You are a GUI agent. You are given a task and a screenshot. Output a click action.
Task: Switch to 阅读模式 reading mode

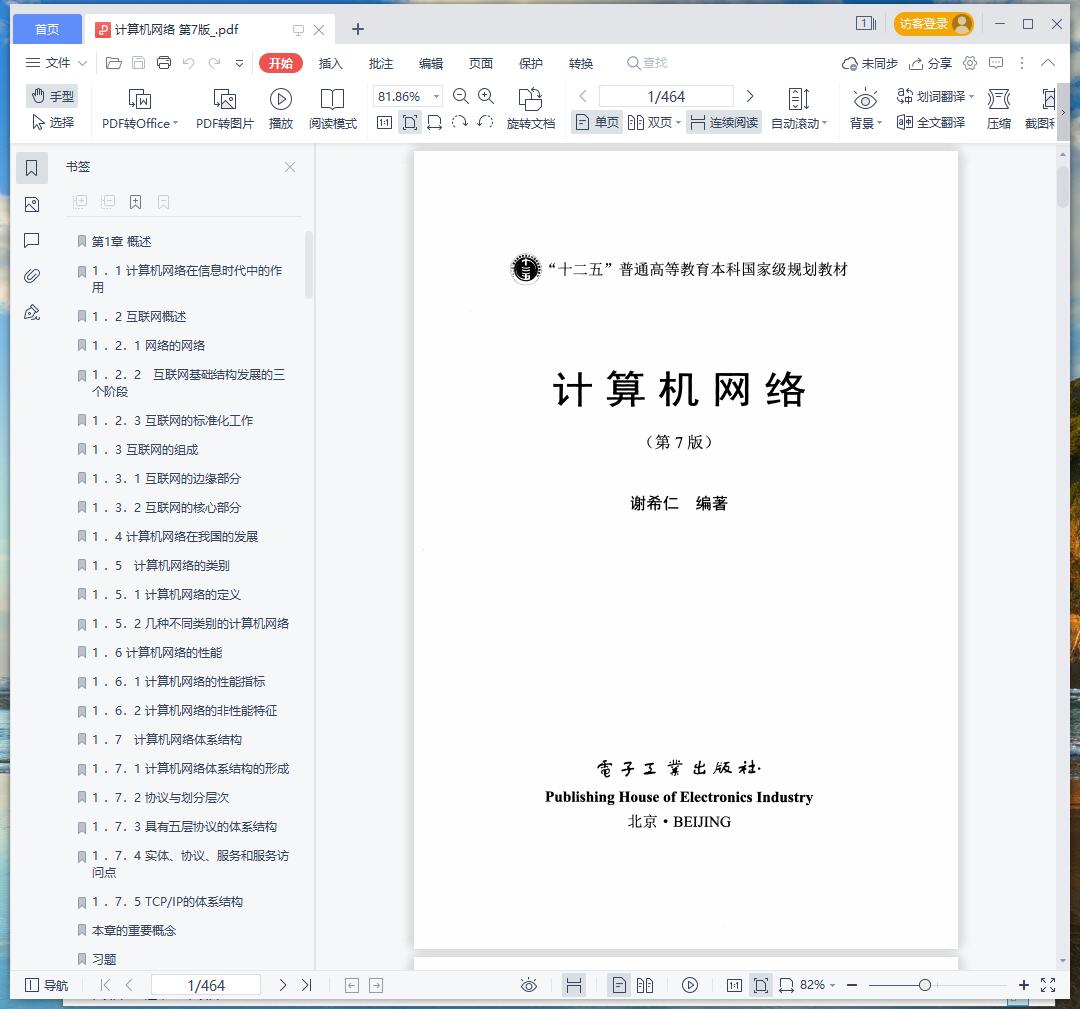pyautogui.click(x=333, y=109)
